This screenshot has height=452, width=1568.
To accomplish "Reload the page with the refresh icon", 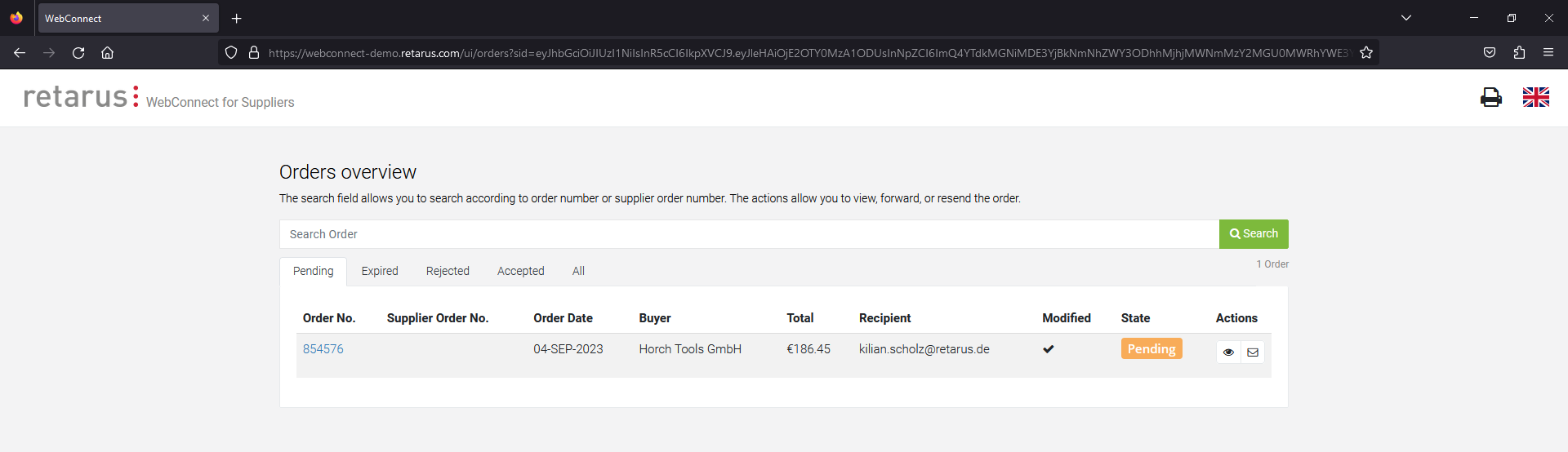I will [x=78, y=53].
